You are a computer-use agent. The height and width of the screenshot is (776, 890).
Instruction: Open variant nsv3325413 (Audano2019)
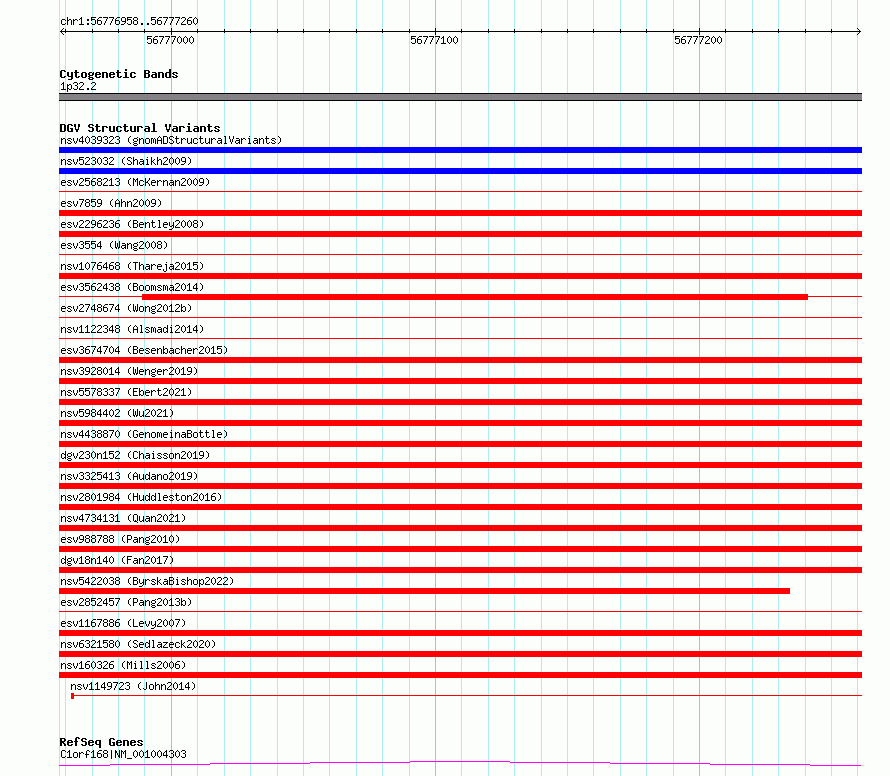pyautogui.click(x=129, y=476)
